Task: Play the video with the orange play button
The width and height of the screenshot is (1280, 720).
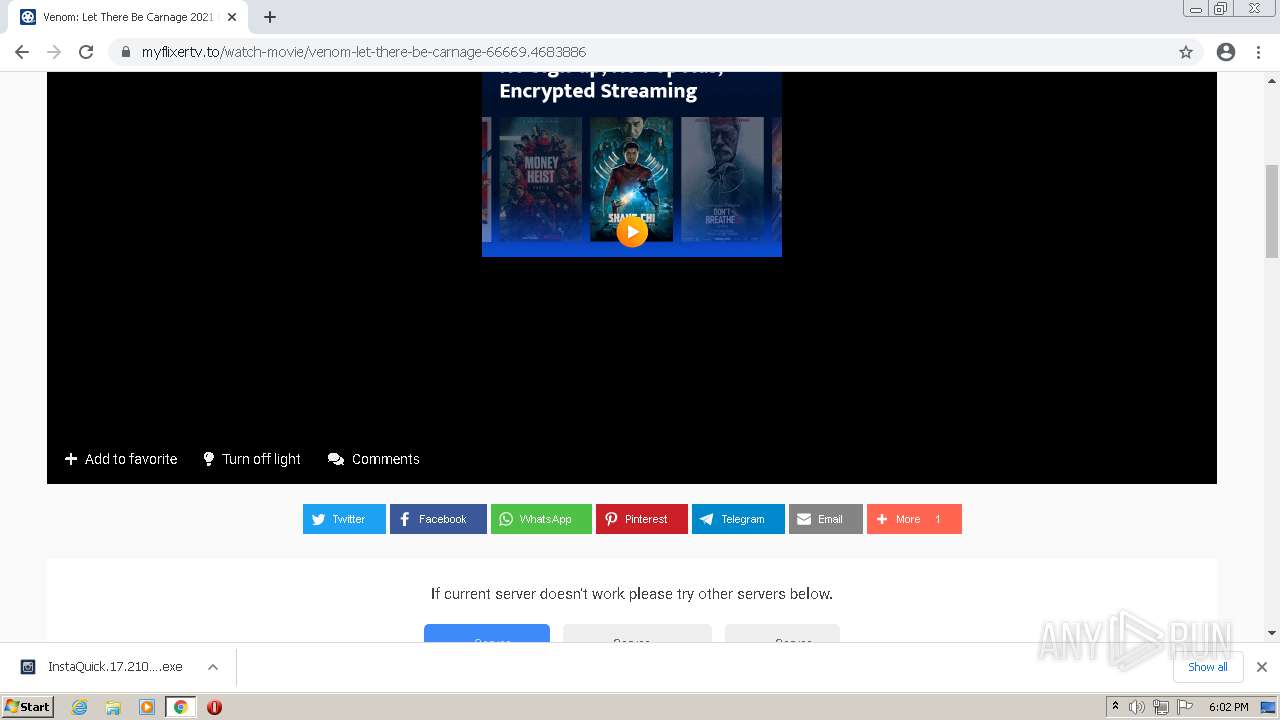Action: [x=631, y=232]
